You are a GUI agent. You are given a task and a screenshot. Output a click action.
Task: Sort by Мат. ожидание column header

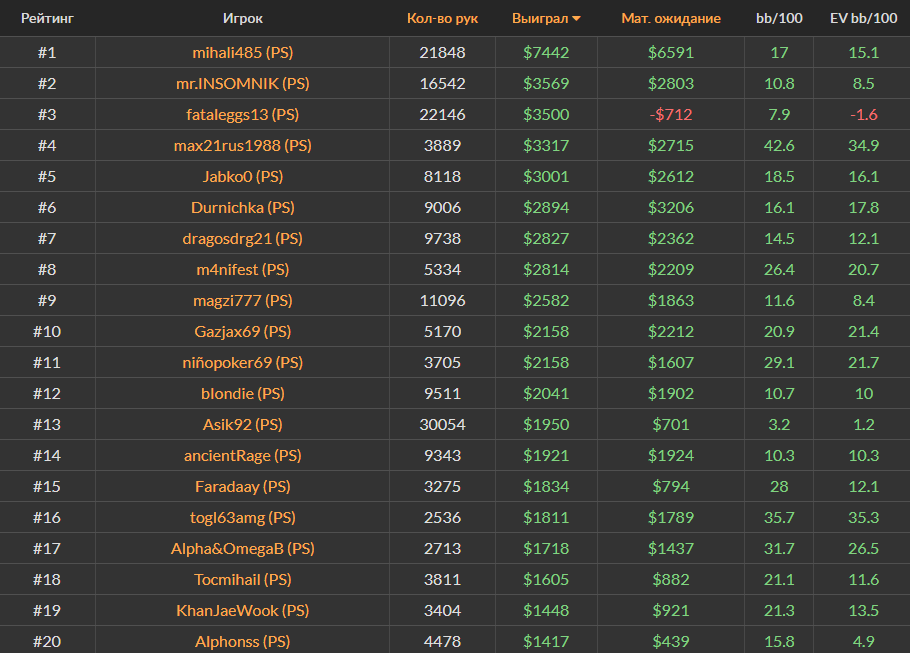tap(670, 18)
